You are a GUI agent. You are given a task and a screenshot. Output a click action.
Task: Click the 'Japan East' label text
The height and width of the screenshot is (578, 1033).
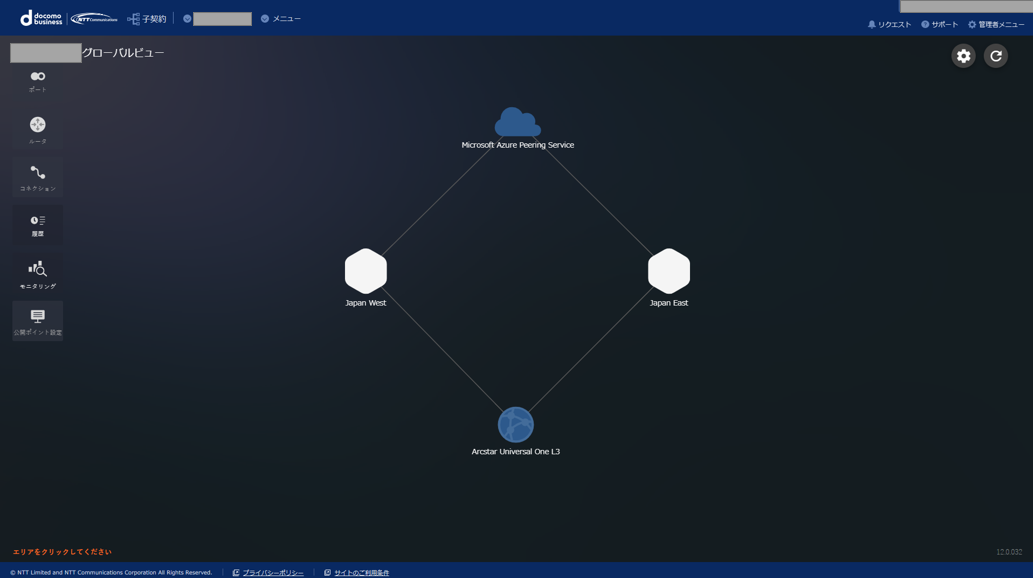coord(669,303)
